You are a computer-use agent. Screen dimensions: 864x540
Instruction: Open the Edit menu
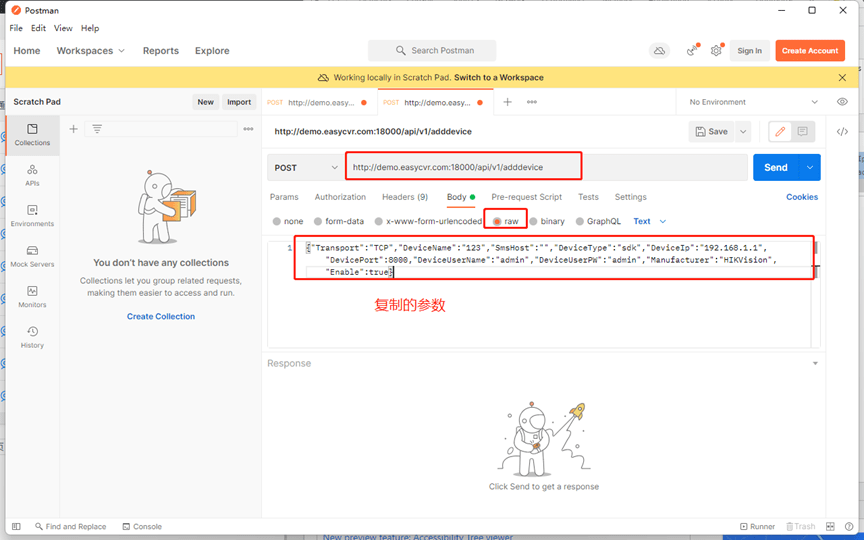(39, 28)
